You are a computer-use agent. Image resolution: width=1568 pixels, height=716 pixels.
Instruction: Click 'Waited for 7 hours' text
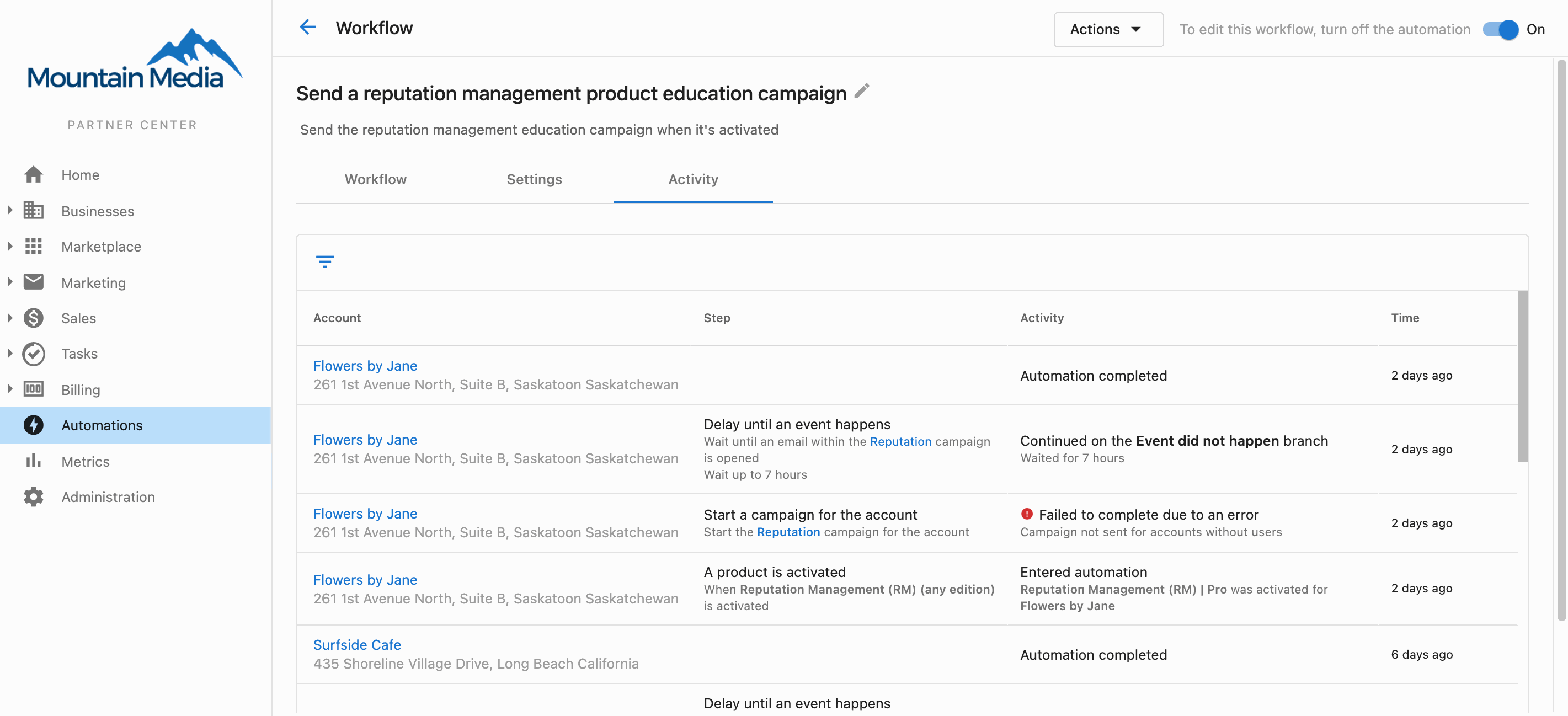pyautogui.click(x=1072, y=458)
